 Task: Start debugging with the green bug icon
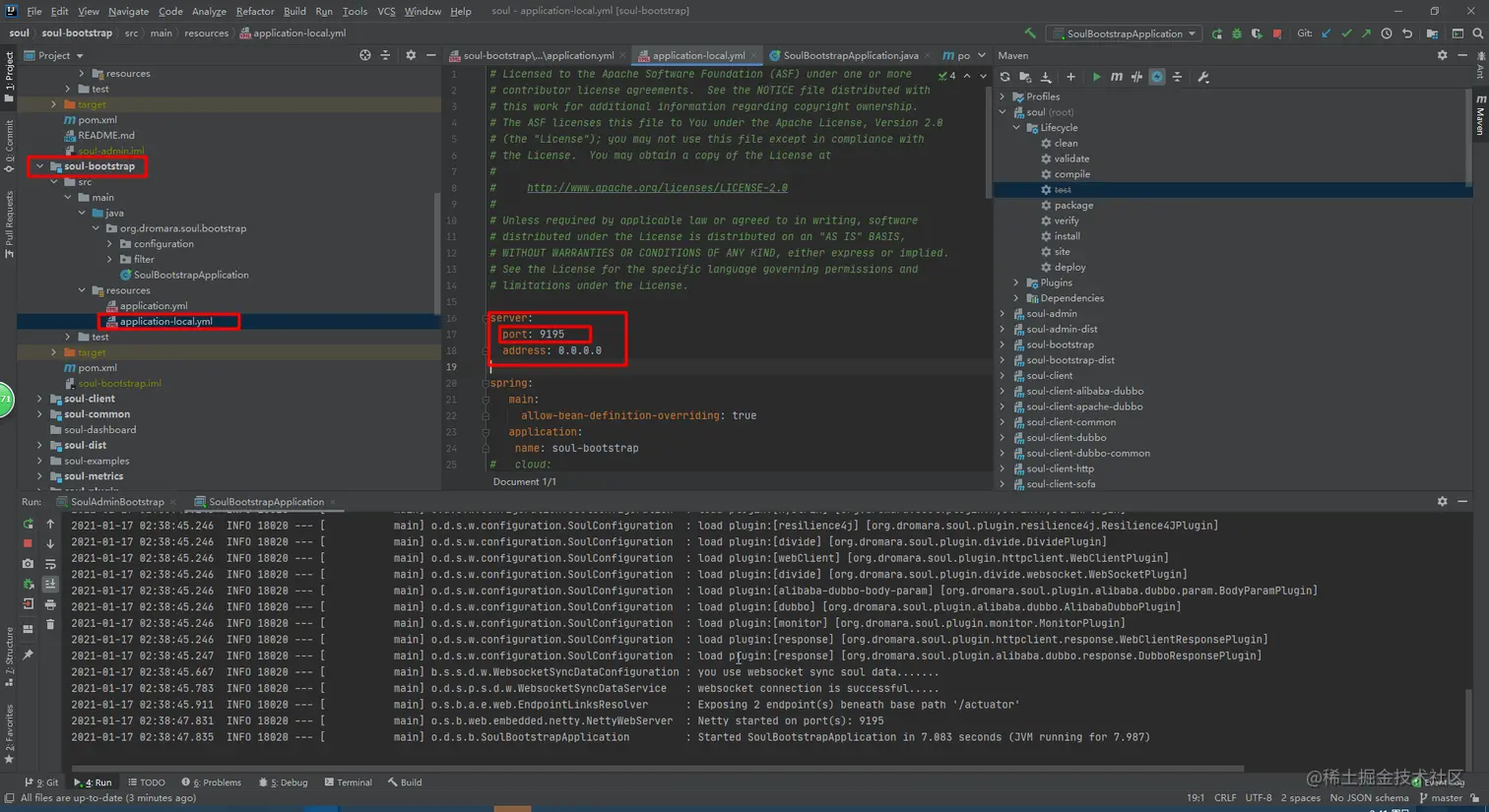(1237, 33)
